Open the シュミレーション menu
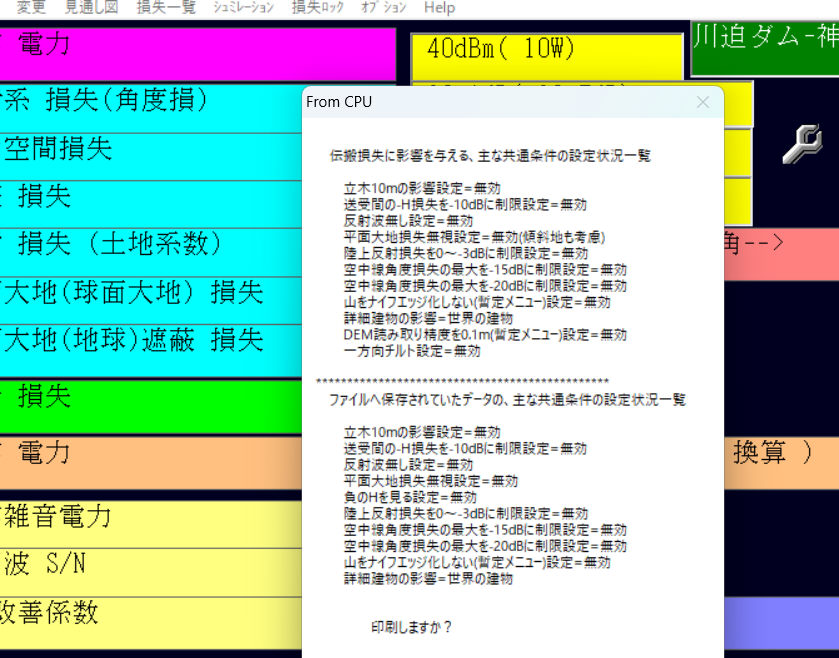The height and width of the screenshot is (658, 839). pyautogui.click(x=243, y=7)
